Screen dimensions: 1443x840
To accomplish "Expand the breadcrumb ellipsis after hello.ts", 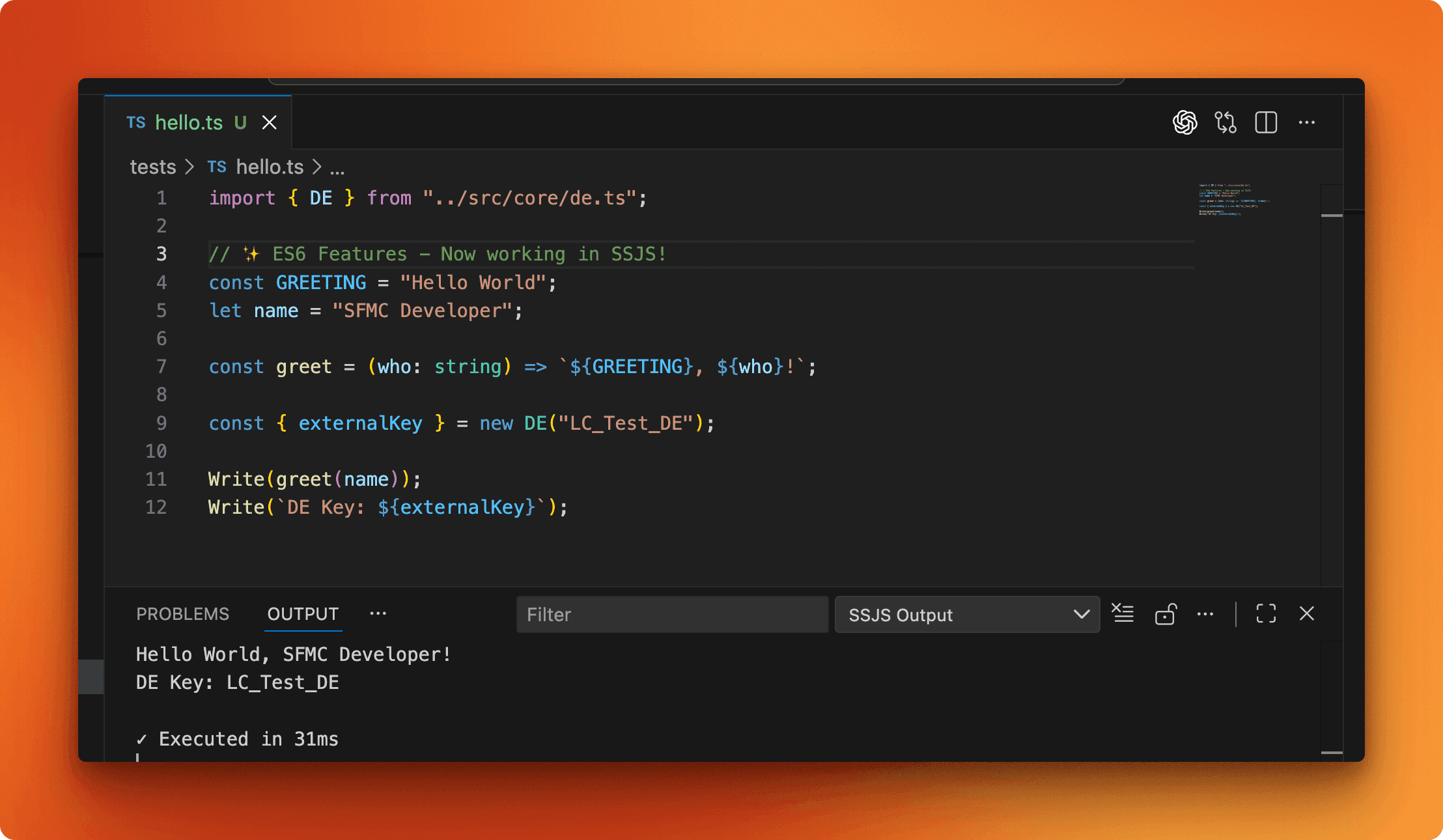I will tap(338, 168).
